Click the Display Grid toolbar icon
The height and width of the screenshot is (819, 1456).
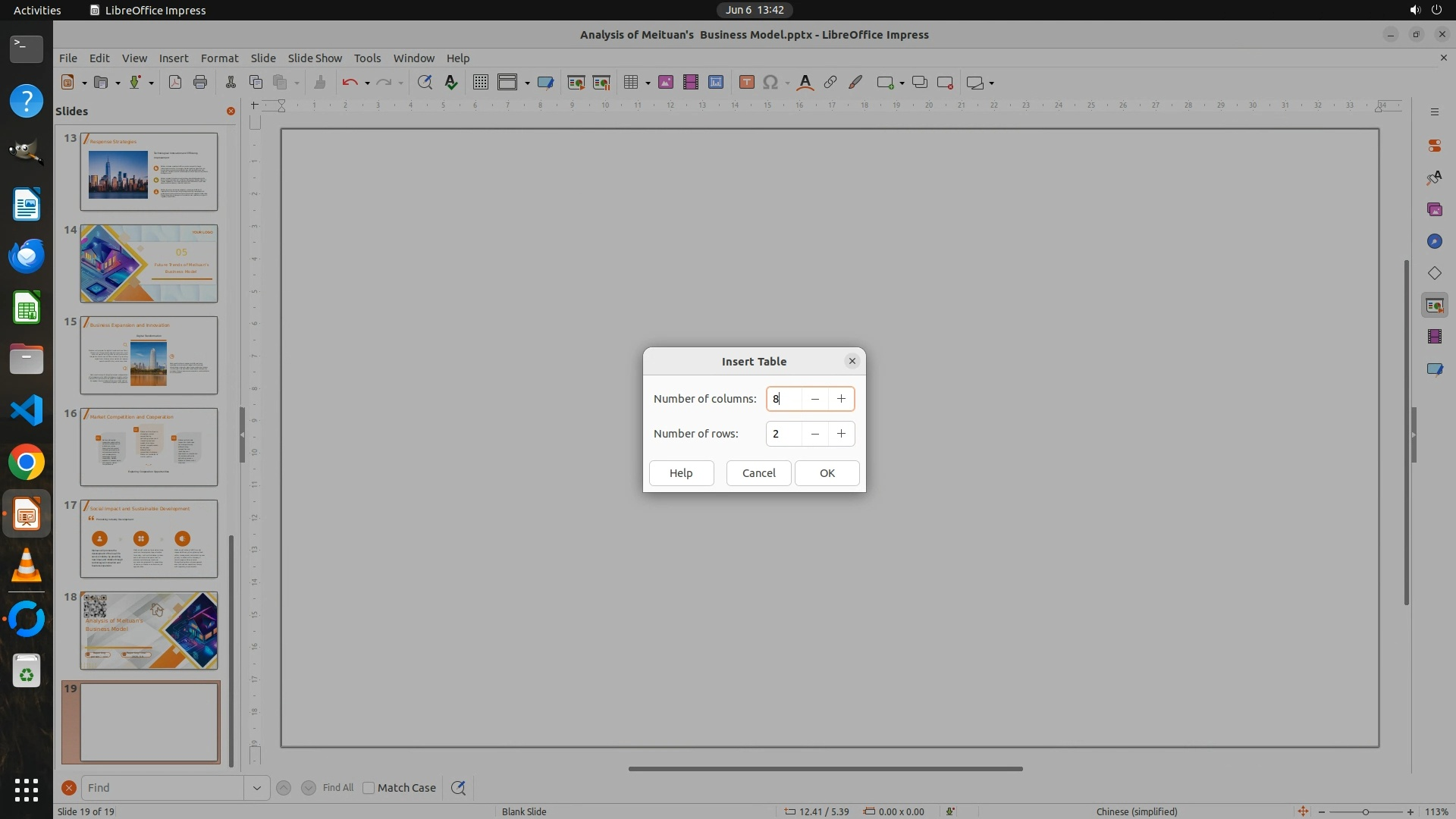(480, 83)
